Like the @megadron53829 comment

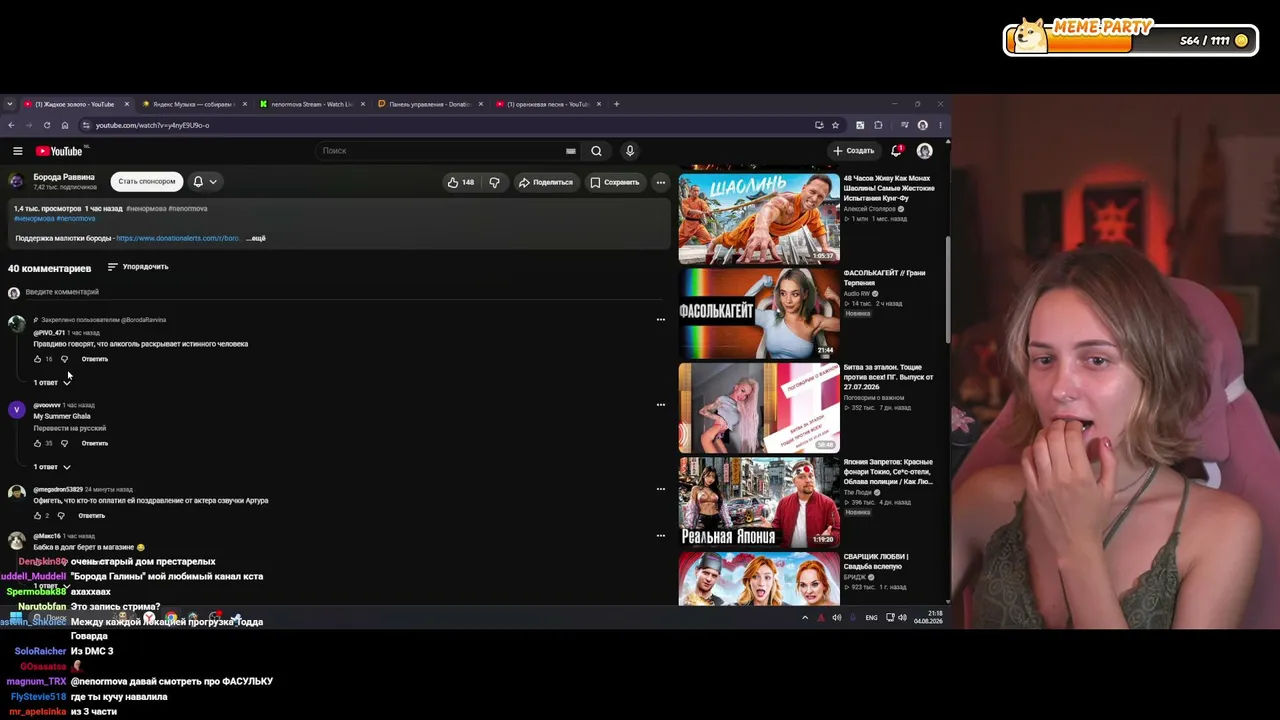(x=38, y=516)
